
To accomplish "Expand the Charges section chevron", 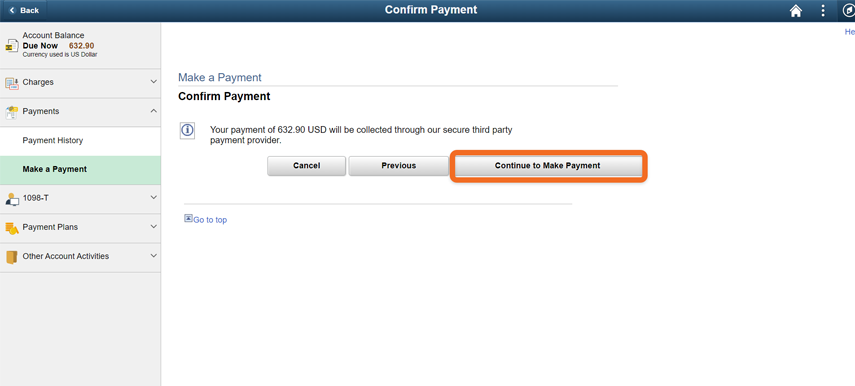I will [153, 82].
